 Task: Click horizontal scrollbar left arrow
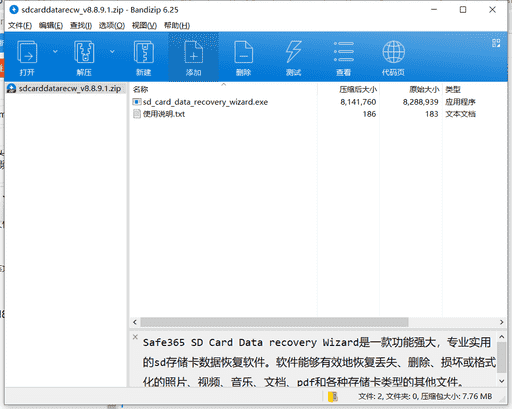pyautogui.click(x=135, y=322)
